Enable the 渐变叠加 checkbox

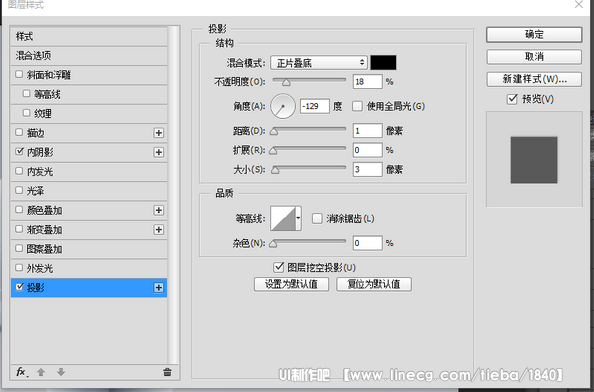click(x=19, y=229)
